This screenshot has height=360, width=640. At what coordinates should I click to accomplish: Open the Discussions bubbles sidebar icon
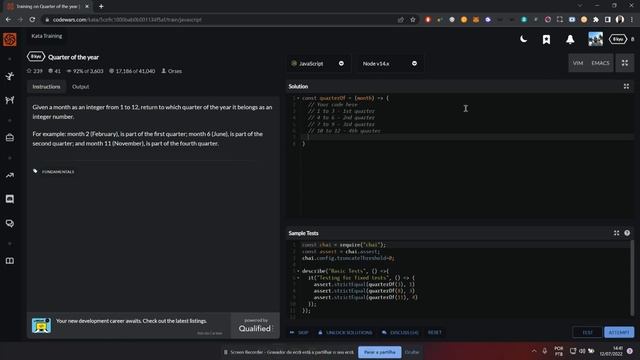(x=10, y=223)
